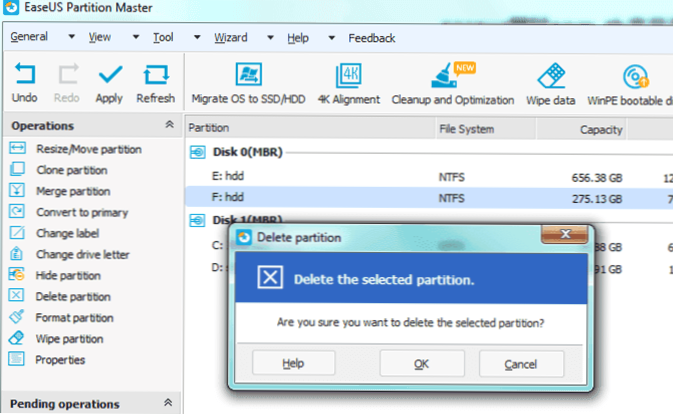The width and height of the screenshot is (673, 414).
Task: Open the View menu dropdown arrow
Action: [136, 37]
